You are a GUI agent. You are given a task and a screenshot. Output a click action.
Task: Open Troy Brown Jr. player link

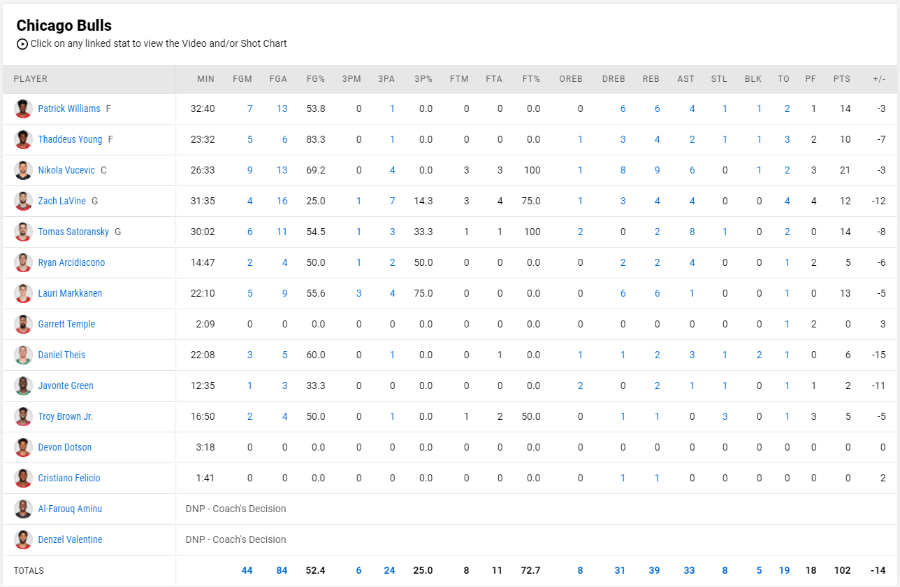point(65,417)
